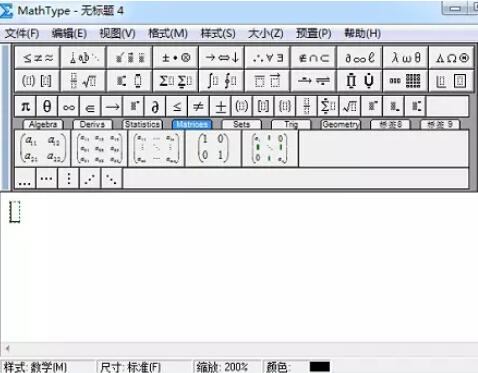The height and width of the screenshot is (373, 478).
Task: Open the fraction and radical templates palette
Action: pyautogui.click(x=83, y=81)
